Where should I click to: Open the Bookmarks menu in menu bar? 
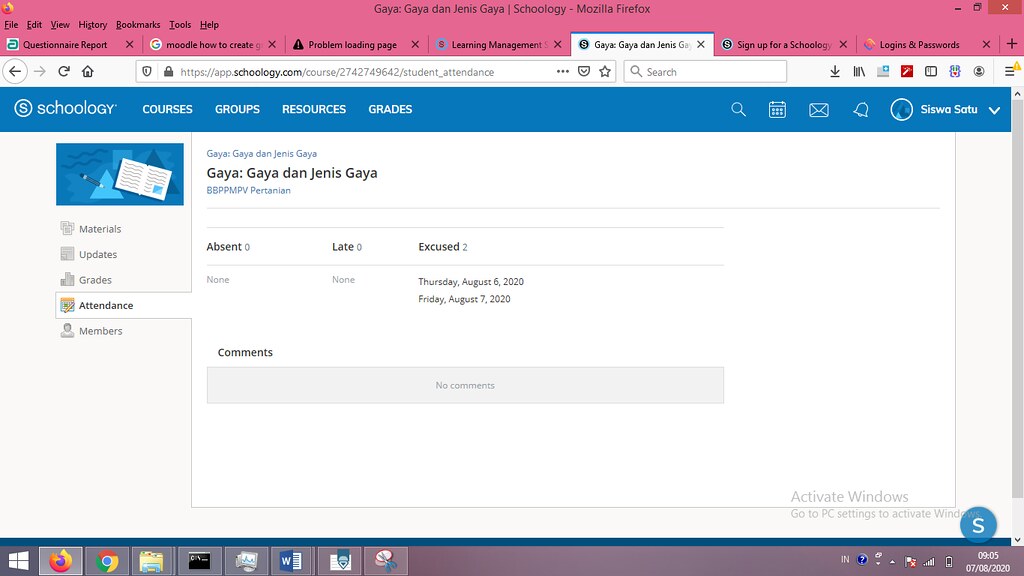point(138,25)
